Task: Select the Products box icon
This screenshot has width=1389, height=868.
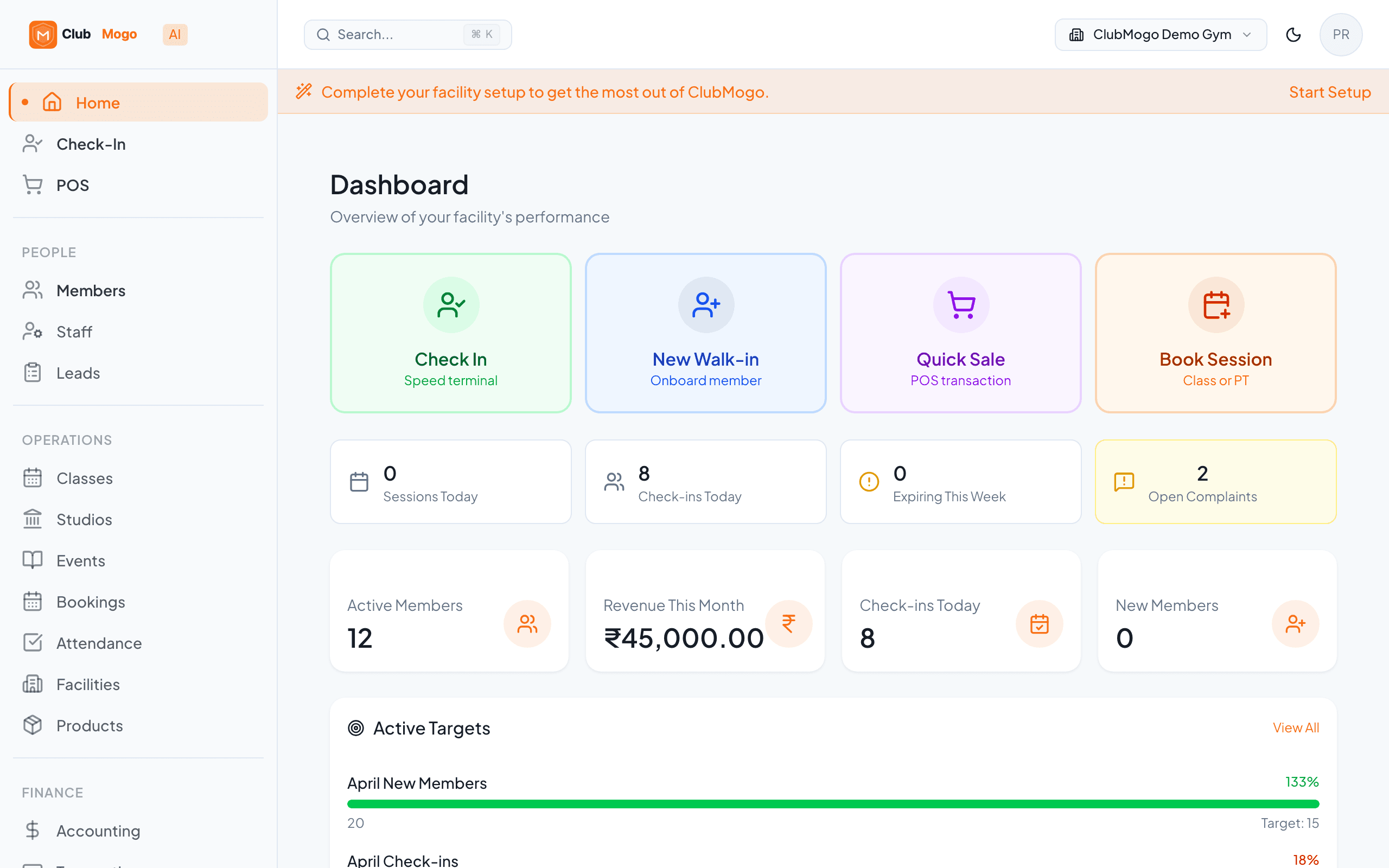Action: click(32, 725)
